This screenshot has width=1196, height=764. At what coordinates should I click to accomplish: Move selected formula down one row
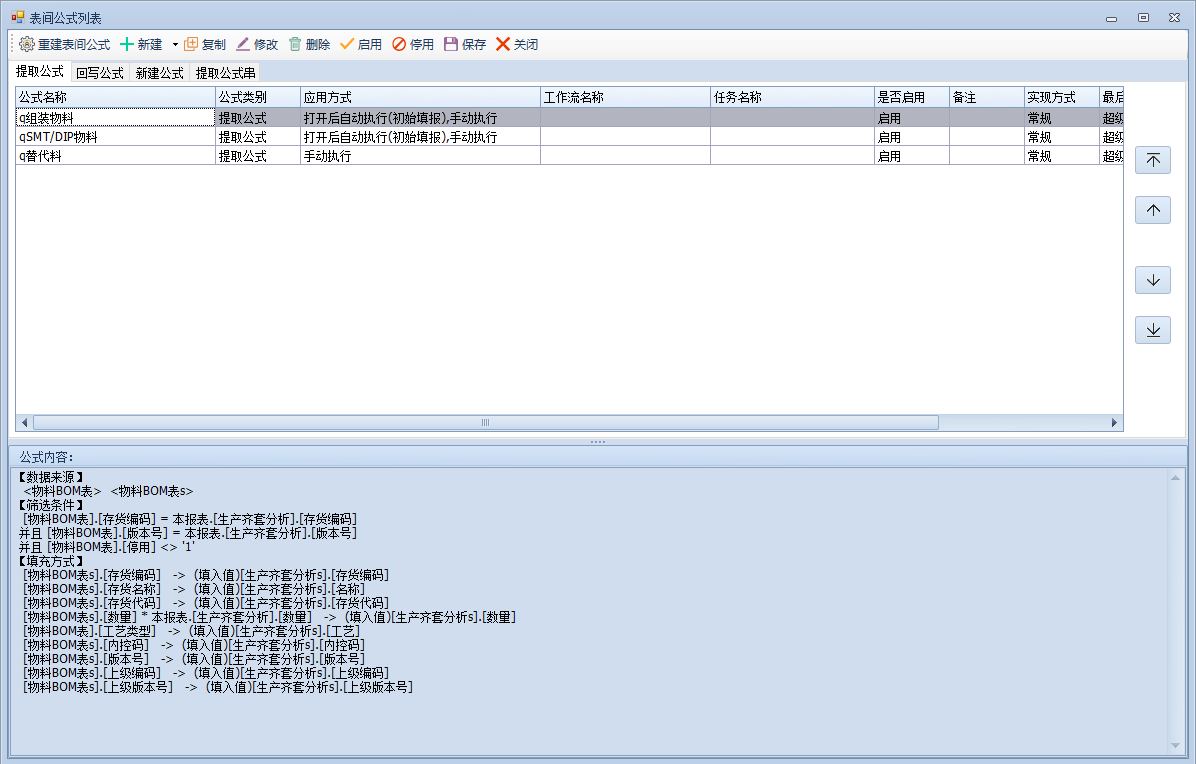tap(1153, 280)
